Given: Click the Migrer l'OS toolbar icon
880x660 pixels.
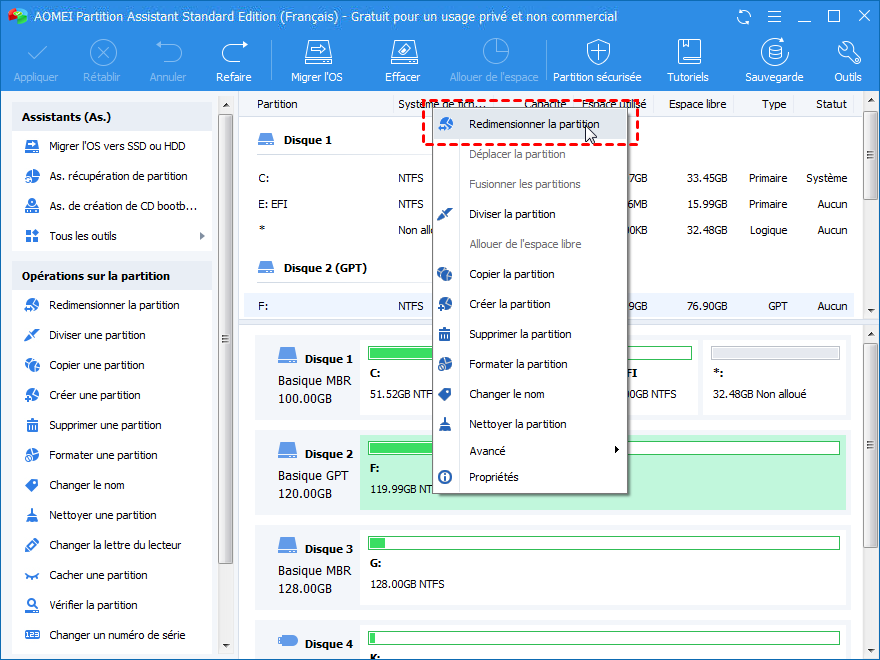Looking at the screenshot, I should click(316, 53).
